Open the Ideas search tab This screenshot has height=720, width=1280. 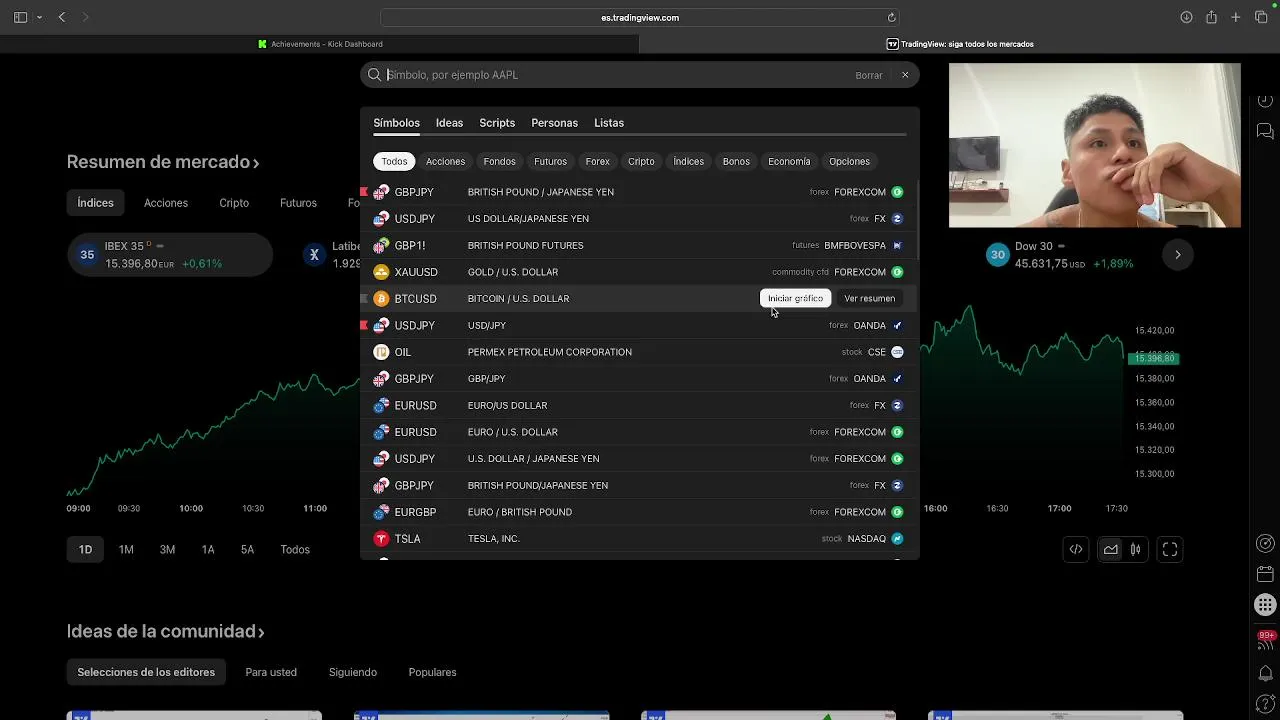click(449, 123)
